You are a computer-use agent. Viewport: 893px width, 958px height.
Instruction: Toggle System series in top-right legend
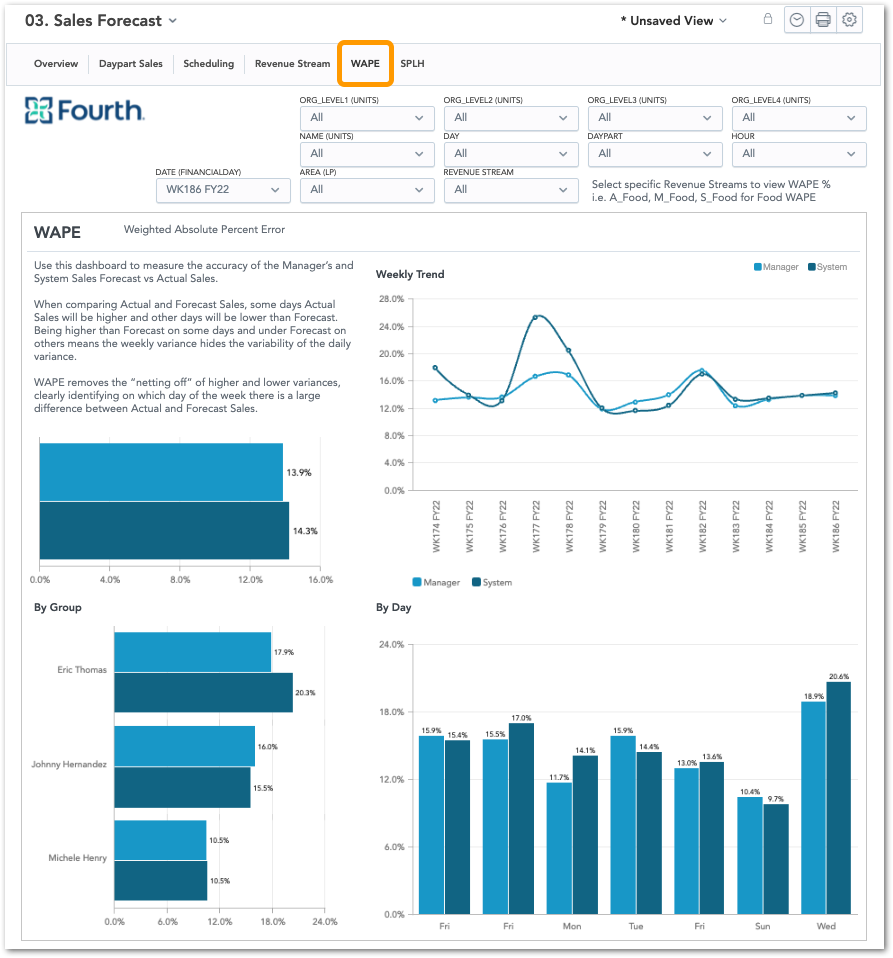pos(827,267)
